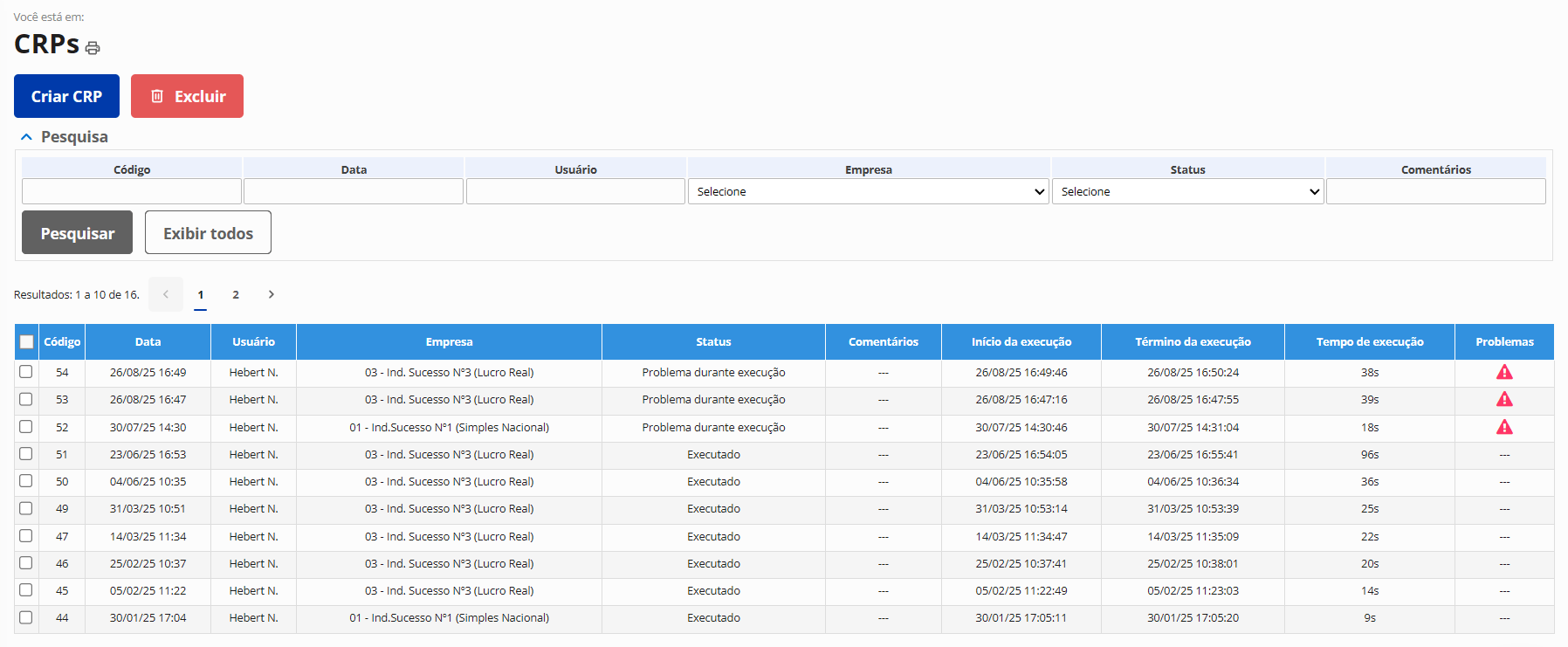Click the previous page arrow
The width and height of the screenshot is (1568, 647).
coord(166,295)
